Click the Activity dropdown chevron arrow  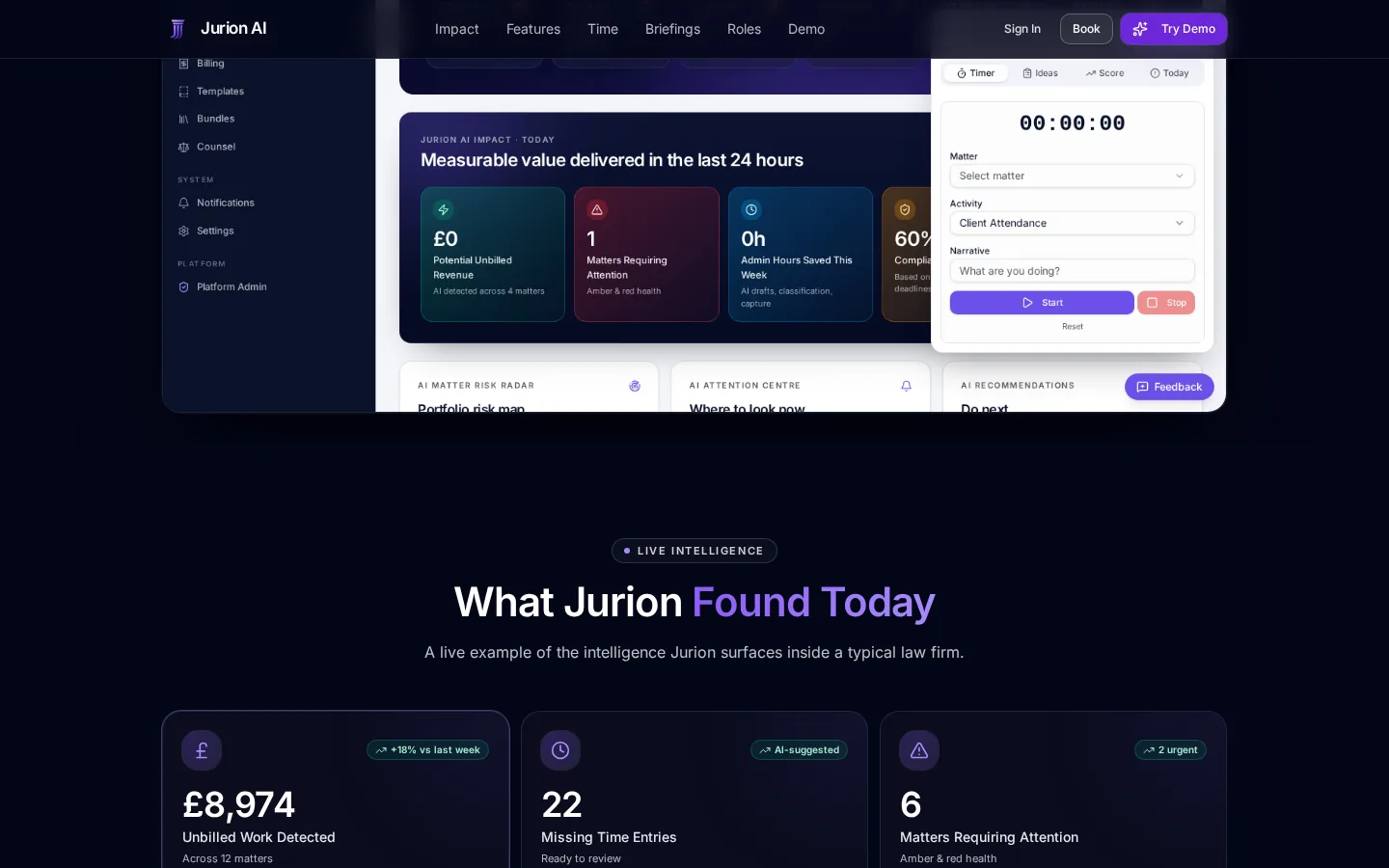pyautogui.click(x=1179, y=223)
